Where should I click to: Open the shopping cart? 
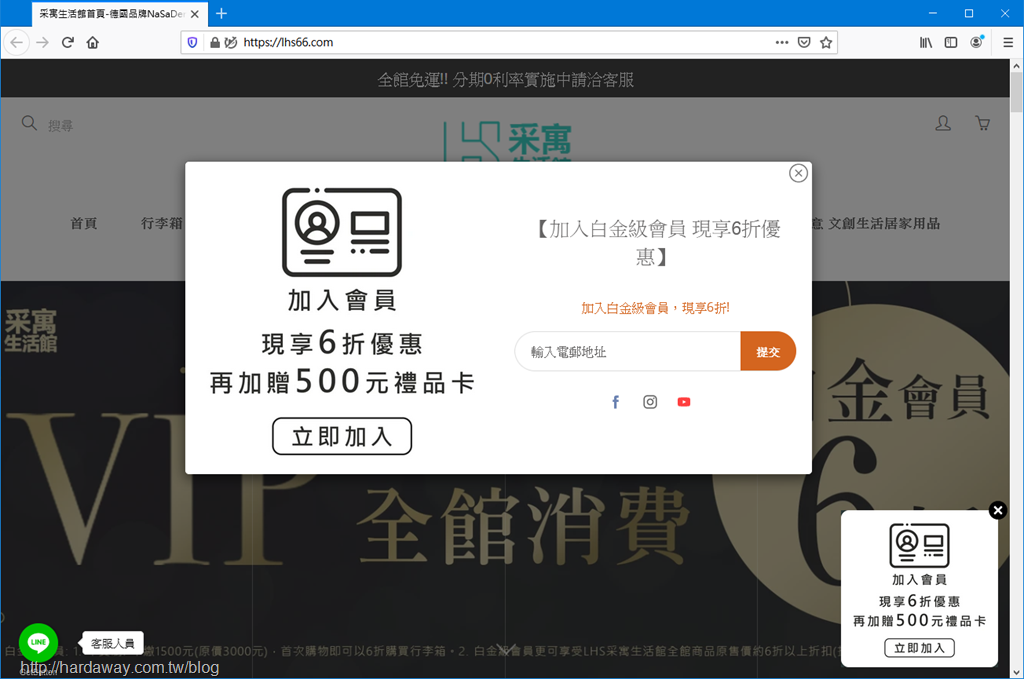tap(982, 123)
